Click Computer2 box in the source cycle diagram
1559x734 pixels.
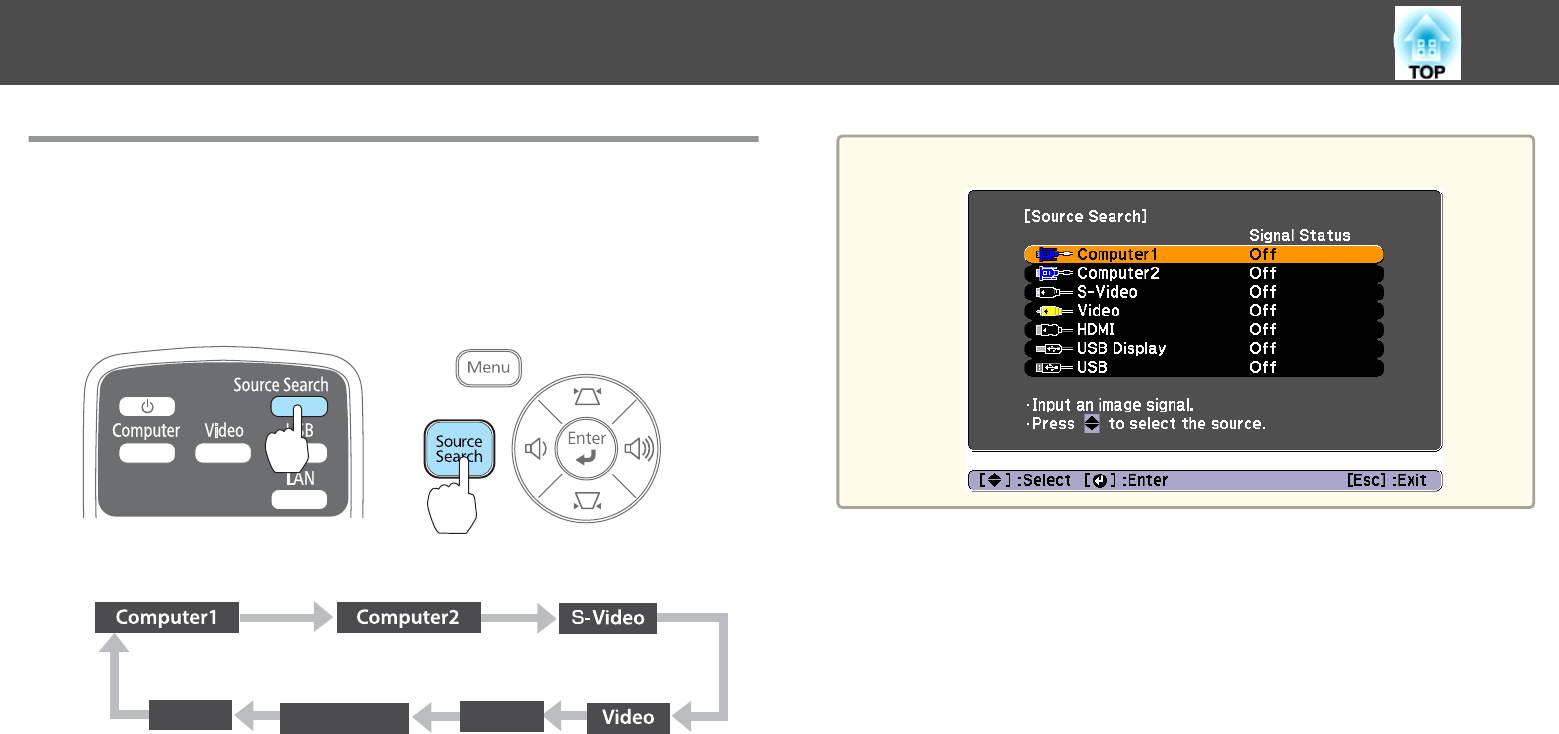[408, 617]
